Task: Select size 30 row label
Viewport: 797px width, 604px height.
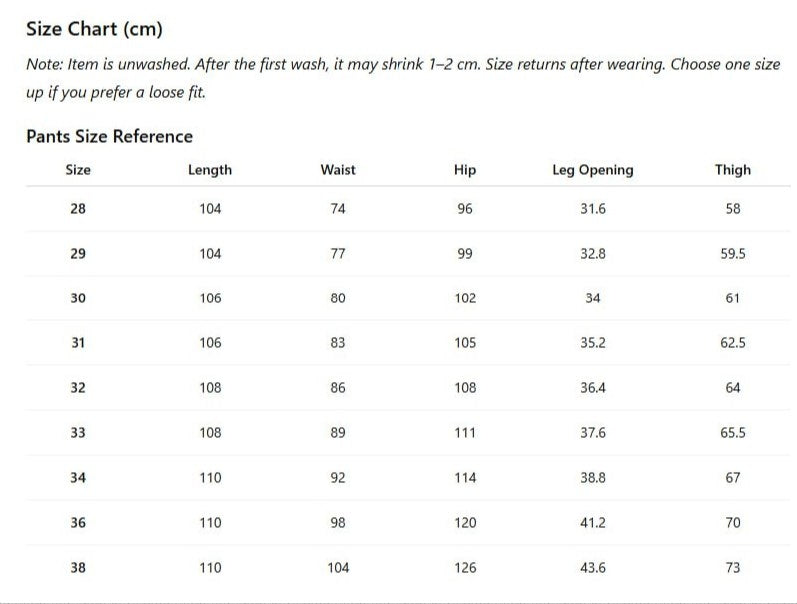Action: (78, 298)
